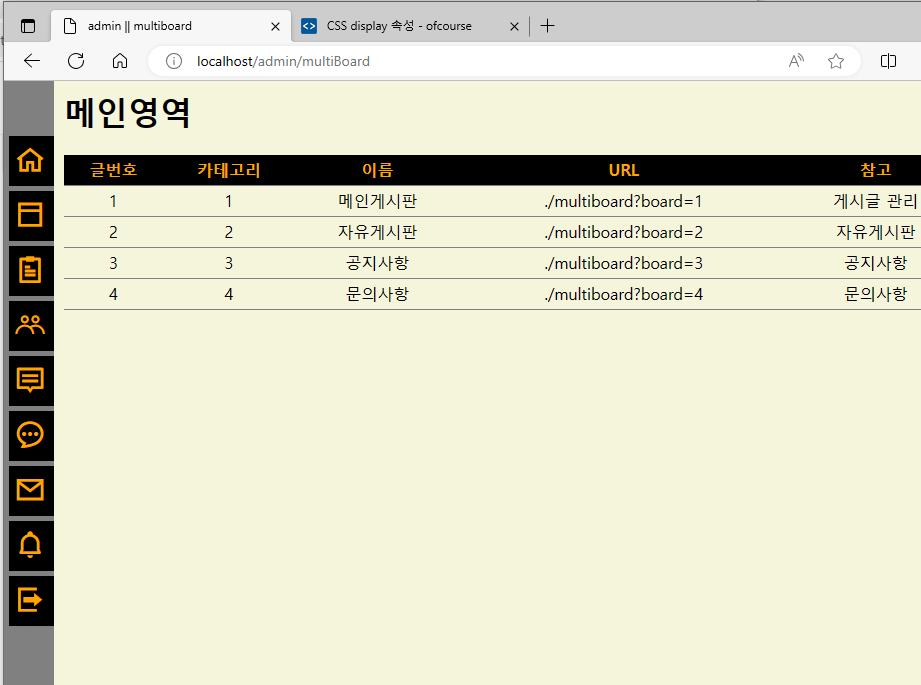Select the logout exit icon in sidebar

pos(31,600)
